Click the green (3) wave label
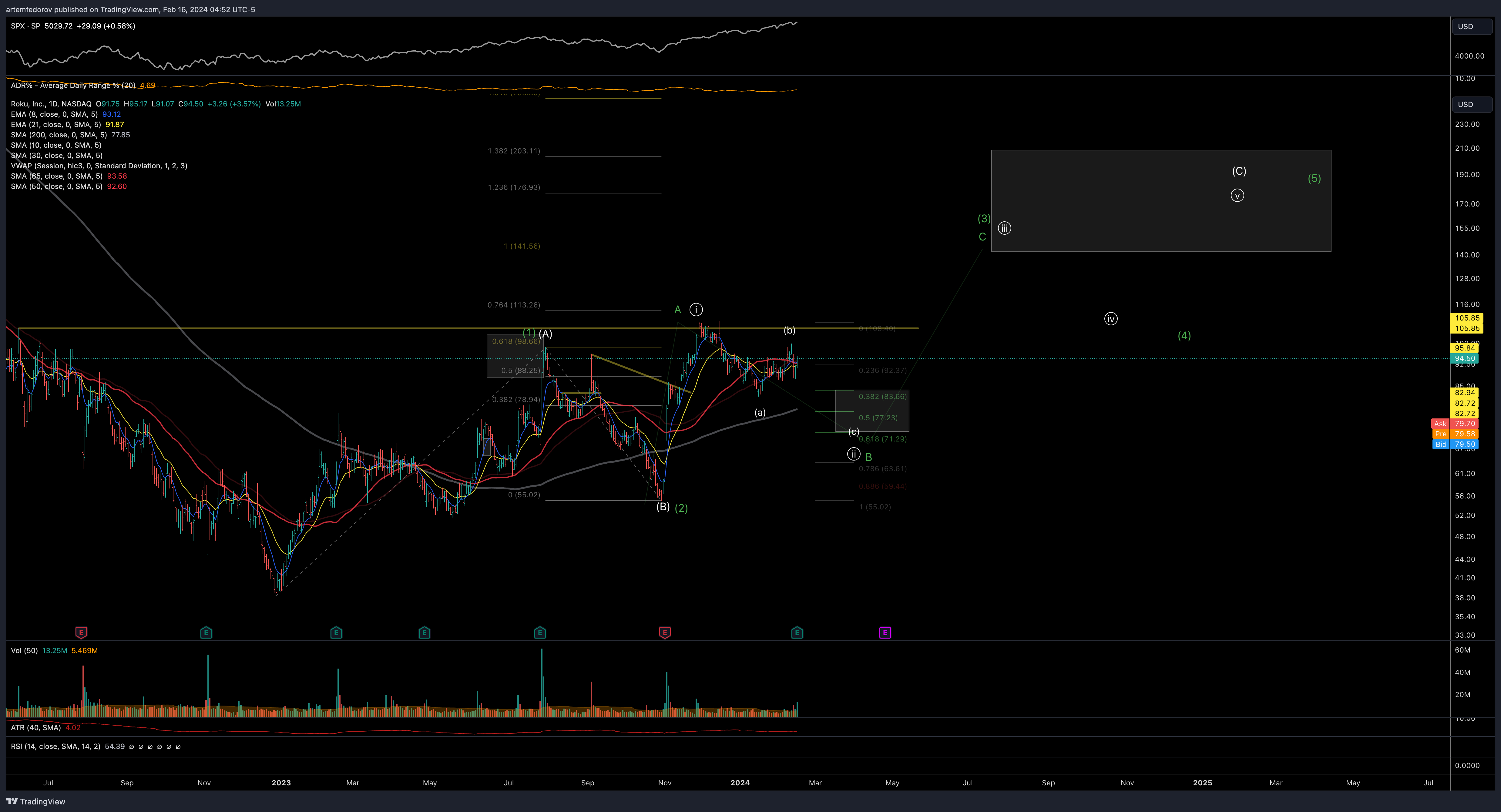The image size is (1501, 812). [x=984, y=218]
